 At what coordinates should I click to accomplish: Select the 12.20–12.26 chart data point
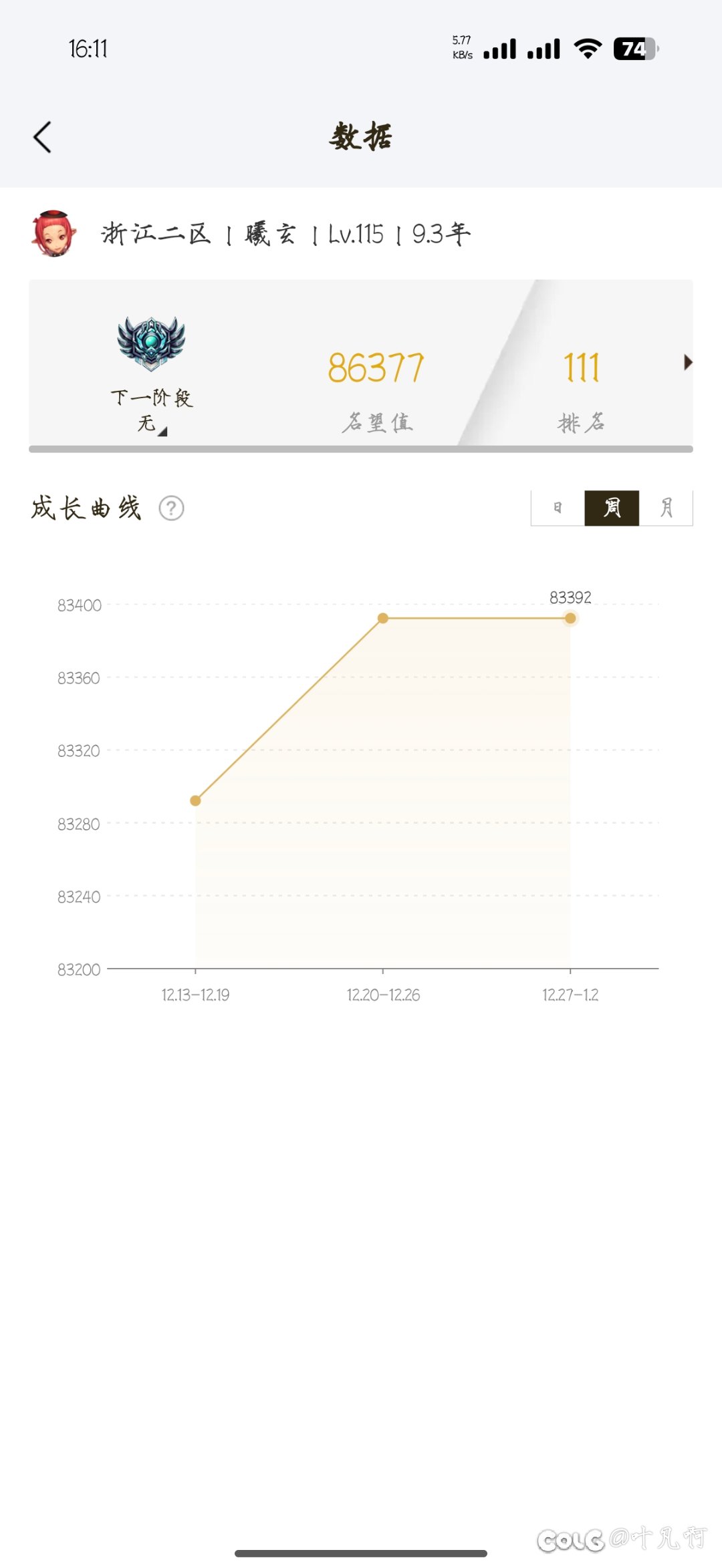[383, 619]
